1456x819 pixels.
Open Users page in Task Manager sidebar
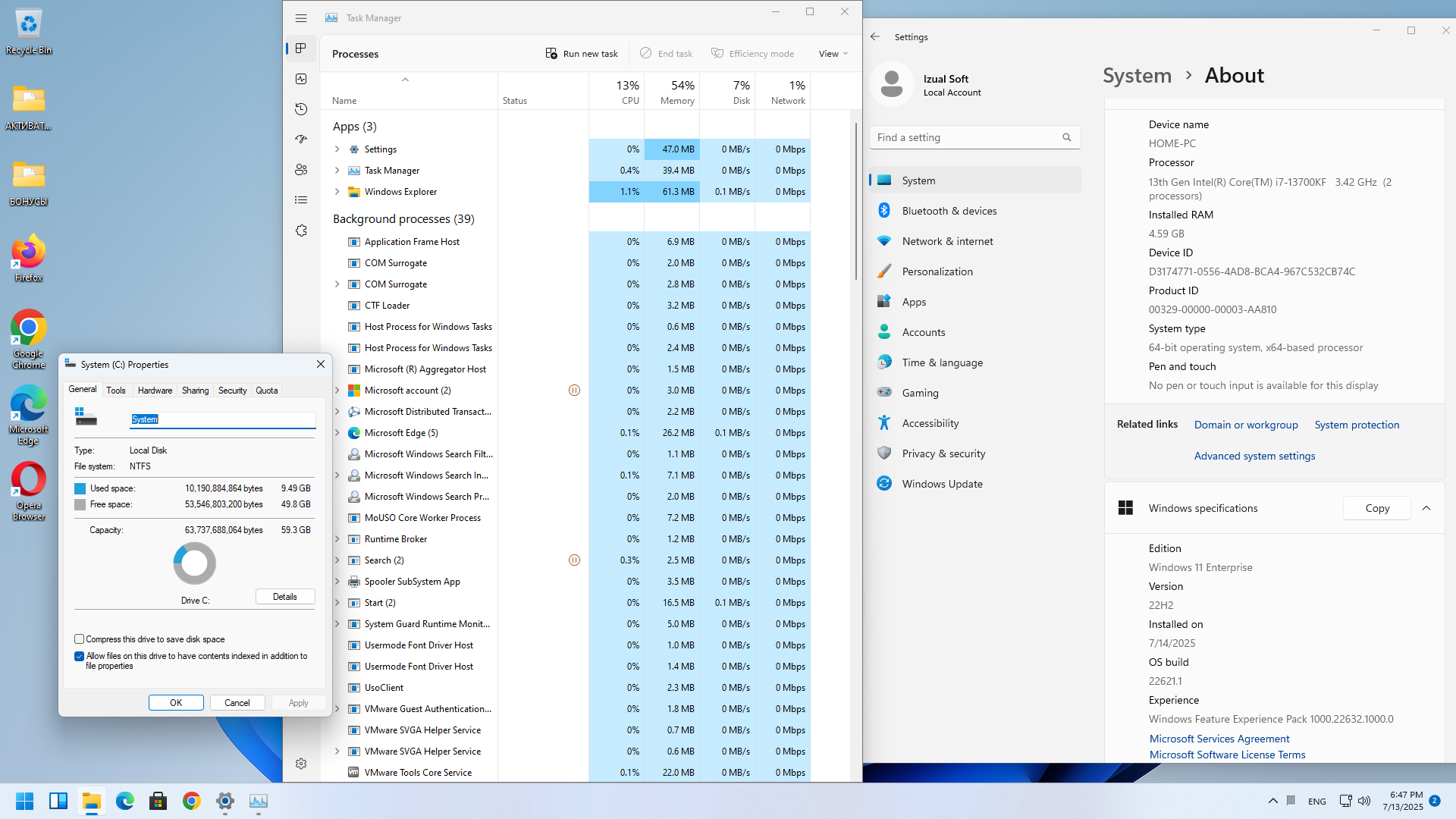[x=301, y=170]
